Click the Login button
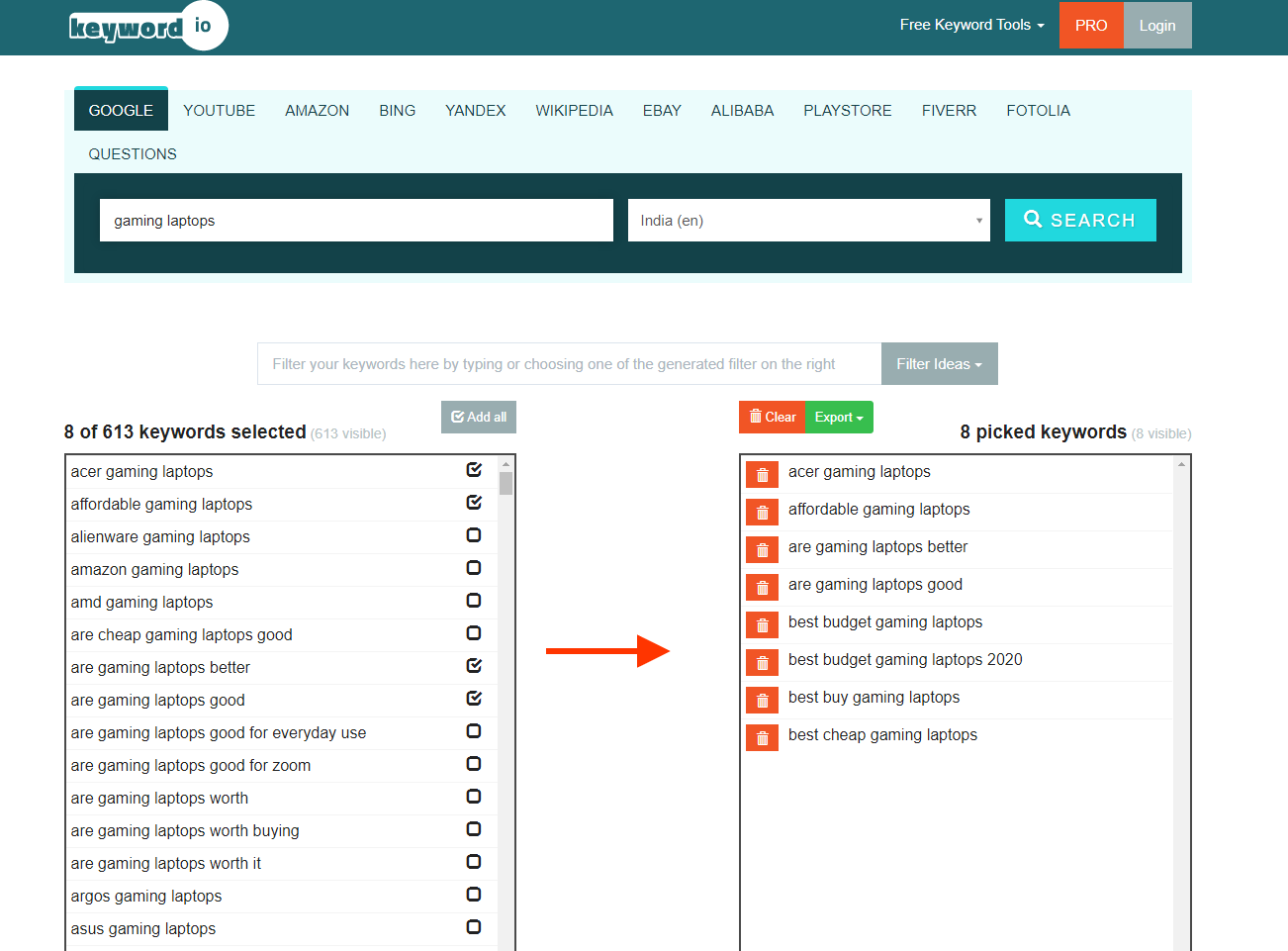1288x951 pixels. [1157, 25]
